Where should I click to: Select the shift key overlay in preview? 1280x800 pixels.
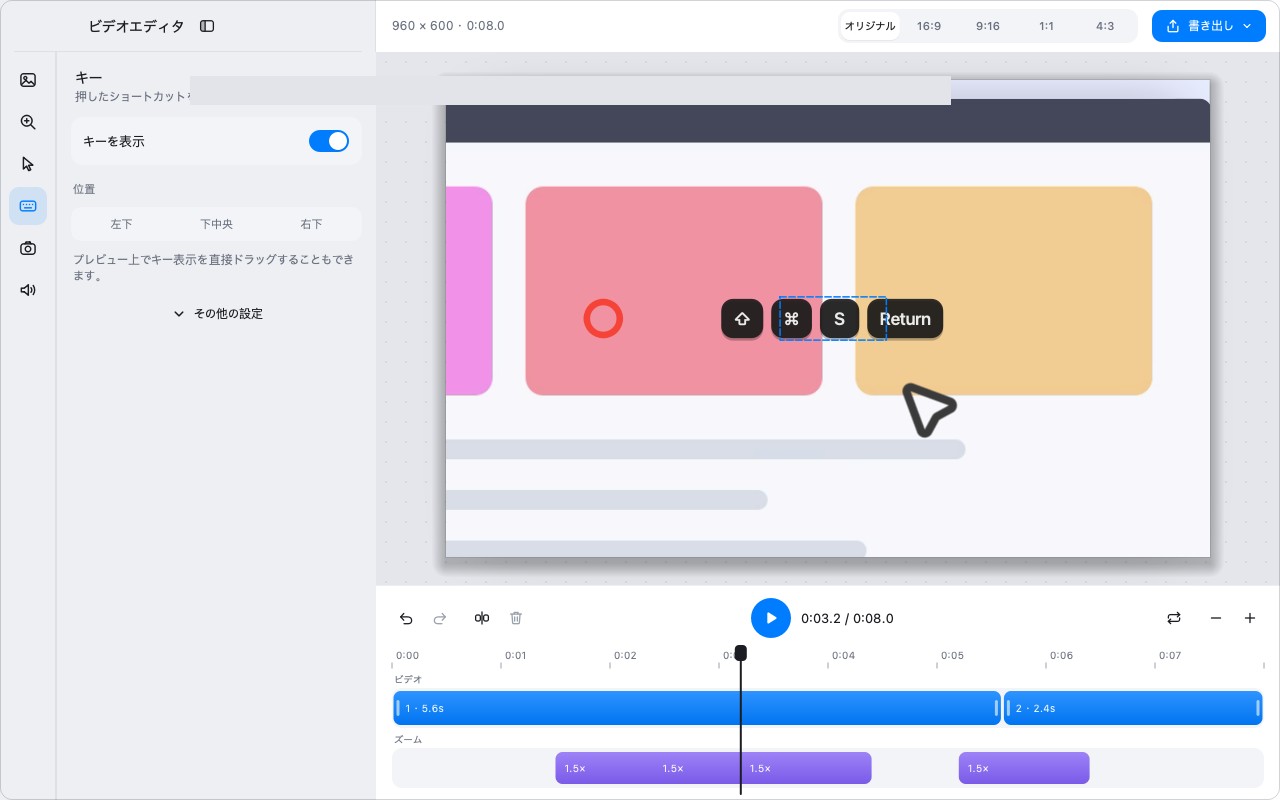742,319
